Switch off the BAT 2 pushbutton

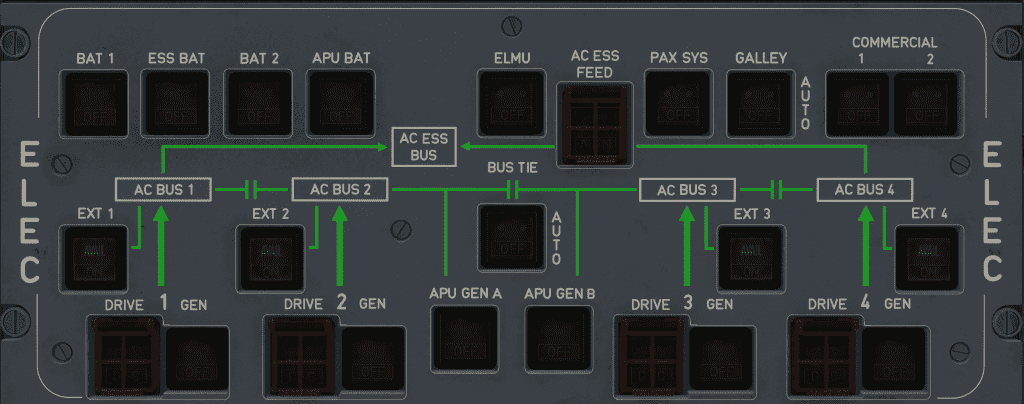click(258, 104)
